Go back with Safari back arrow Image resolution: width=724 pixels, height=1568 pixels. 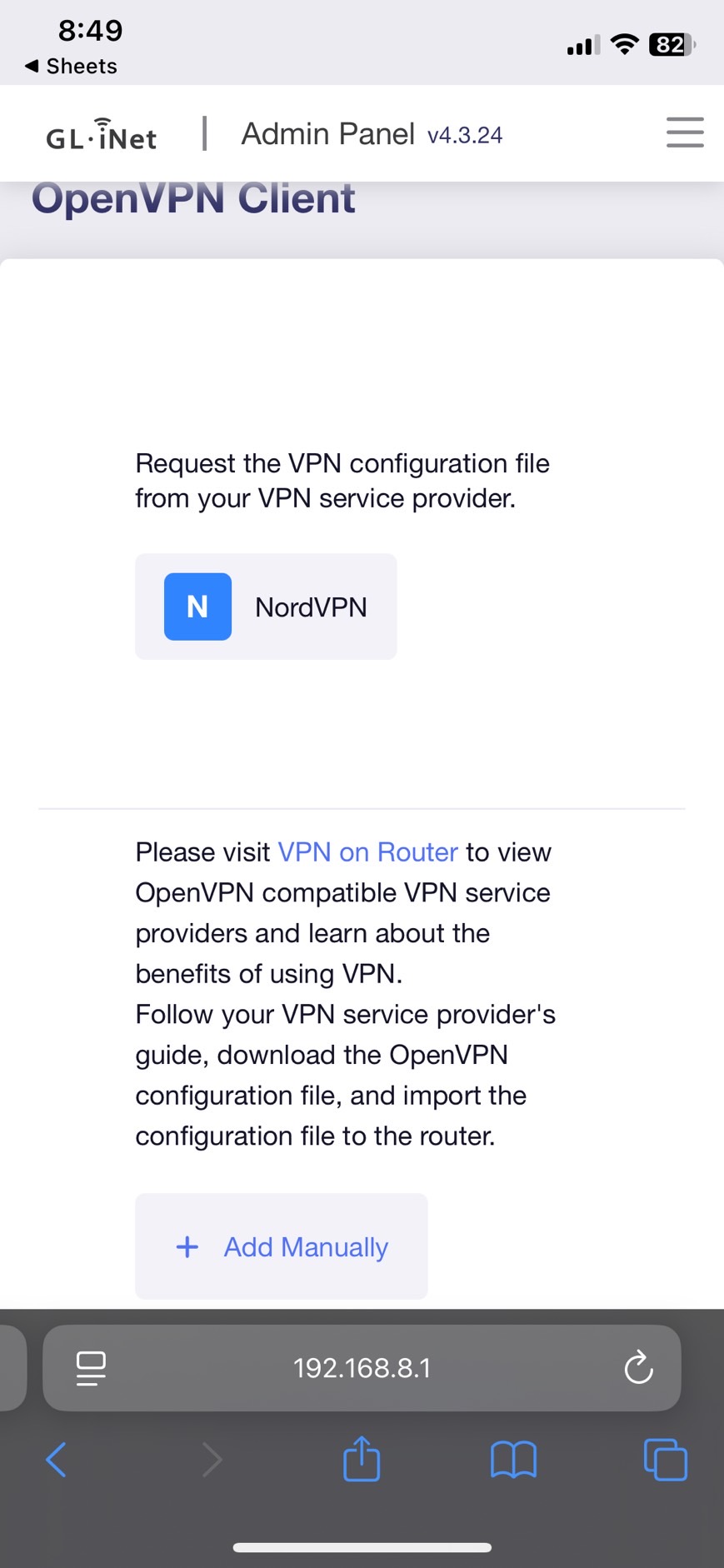click(x=56, y=1459)
